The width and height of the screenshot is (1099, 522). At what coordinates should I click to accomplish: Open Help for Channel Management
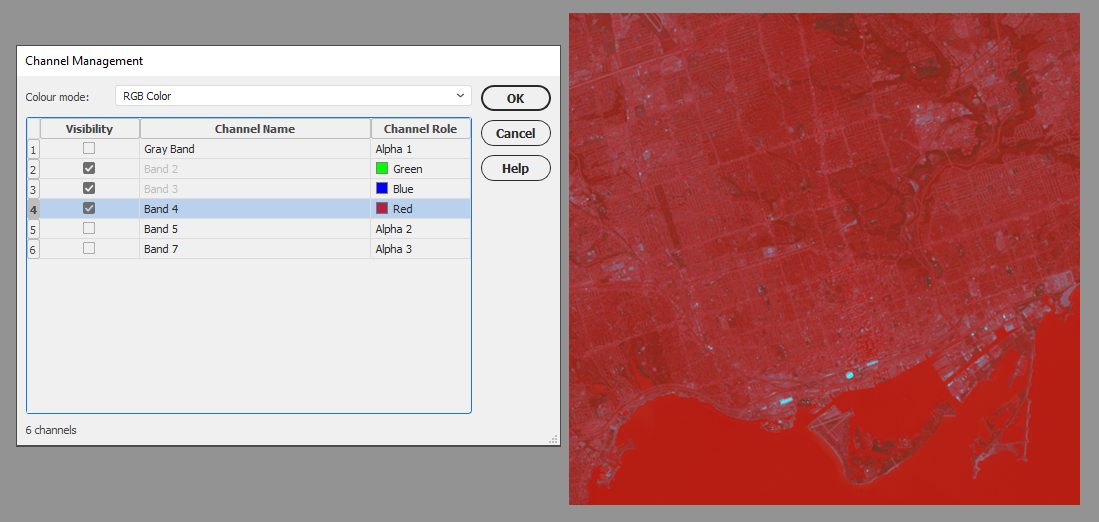(516, 168)
